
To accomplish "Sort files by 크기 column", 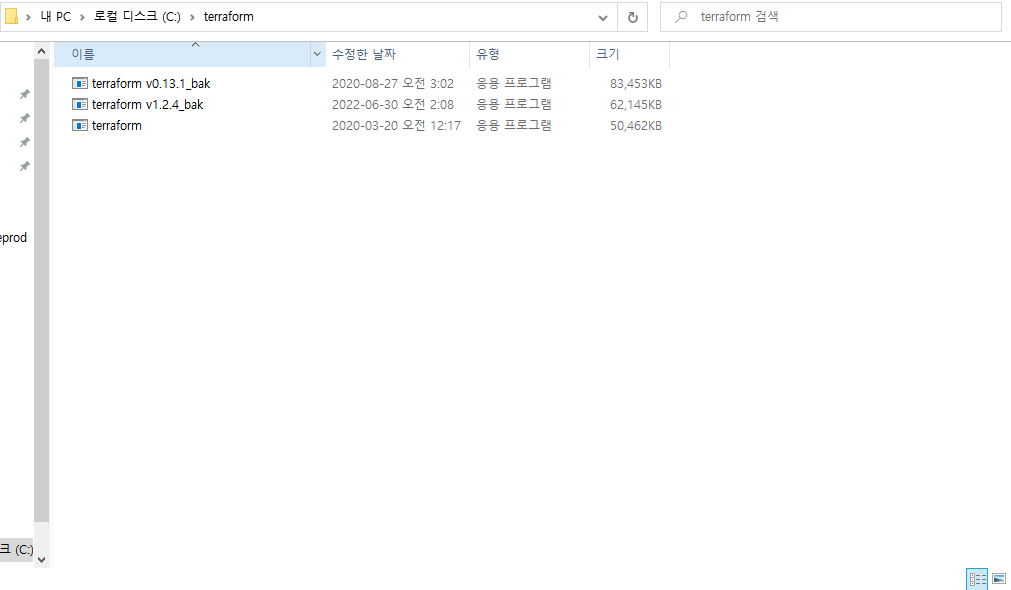I will pyautogui.click(x=629, y=55).
